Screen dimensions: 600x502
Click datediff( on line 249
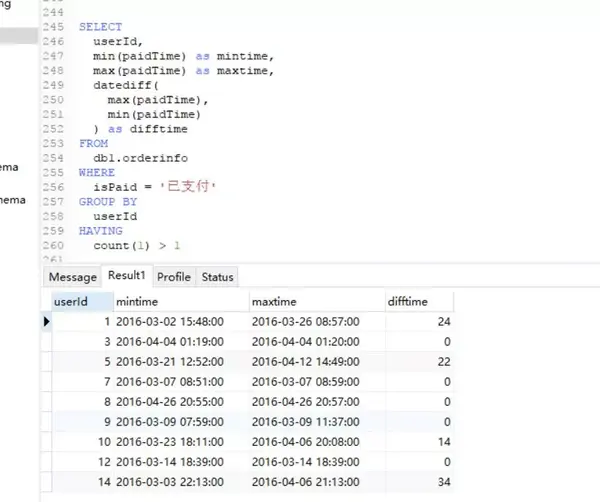coord(126,85)
